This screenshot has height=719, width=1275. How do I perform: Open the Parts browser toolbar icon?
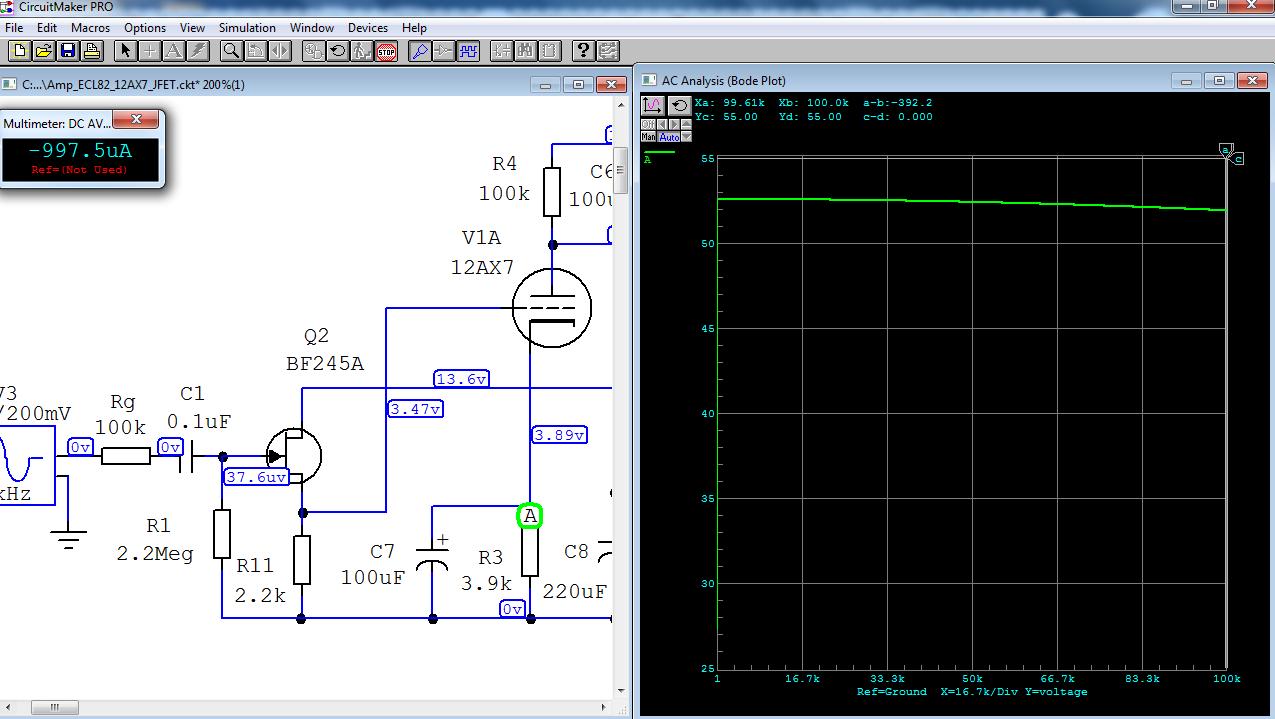click(501, 50)
